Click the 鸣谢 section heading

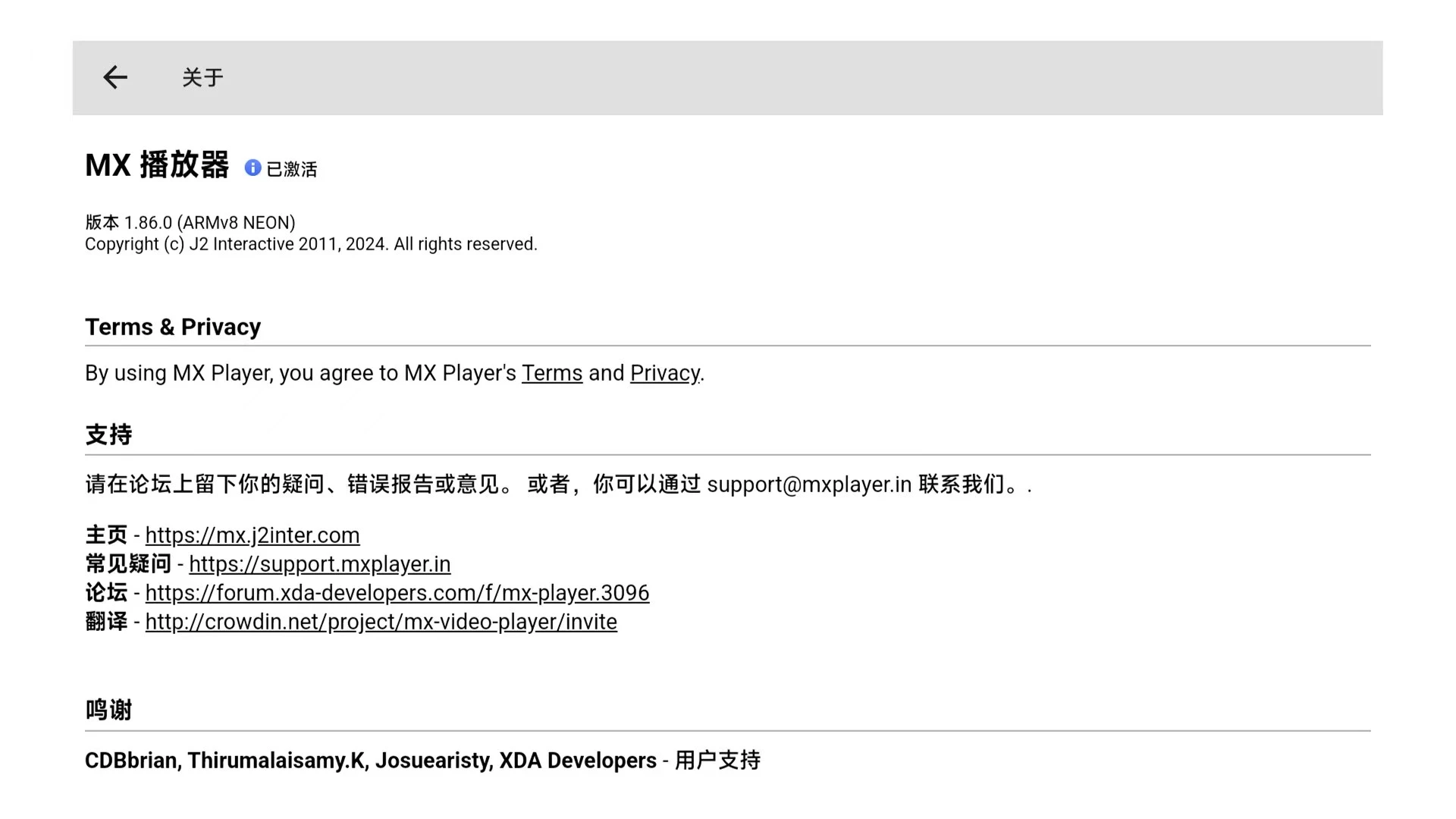click(108, 711)
